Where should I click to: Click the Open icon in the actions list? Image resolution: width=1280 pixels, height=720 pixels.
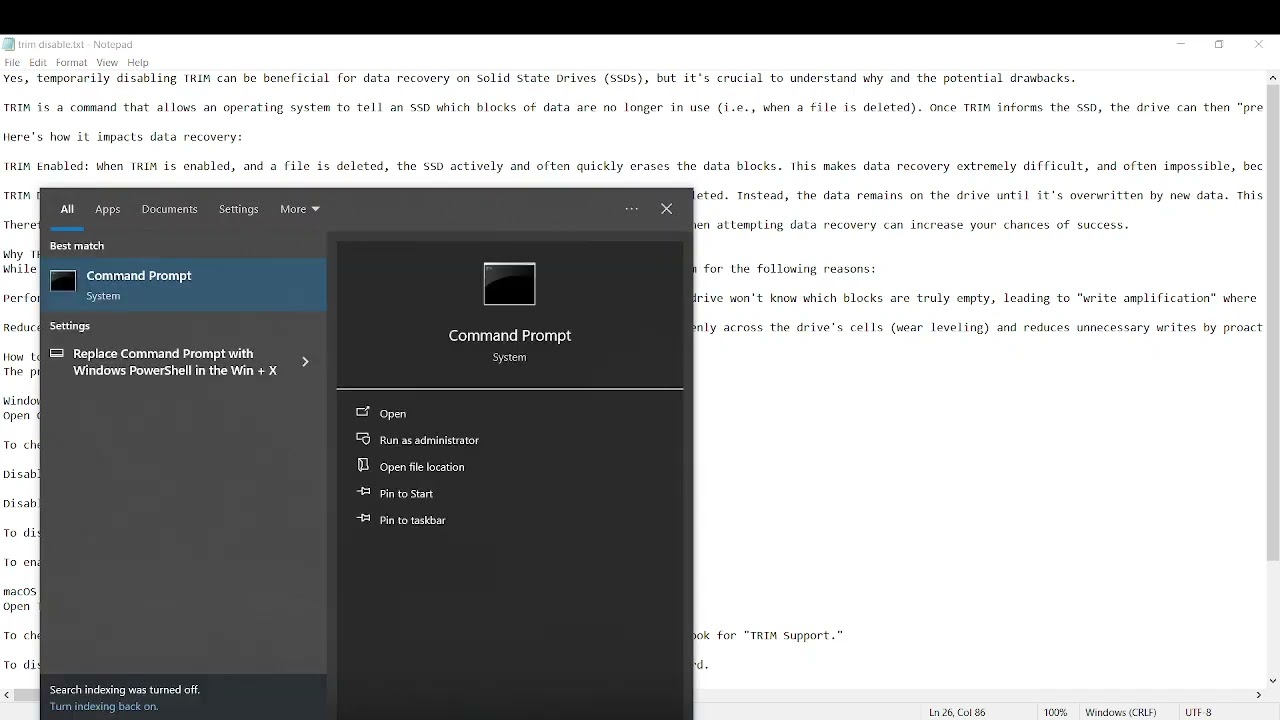(x=363, y=413)
